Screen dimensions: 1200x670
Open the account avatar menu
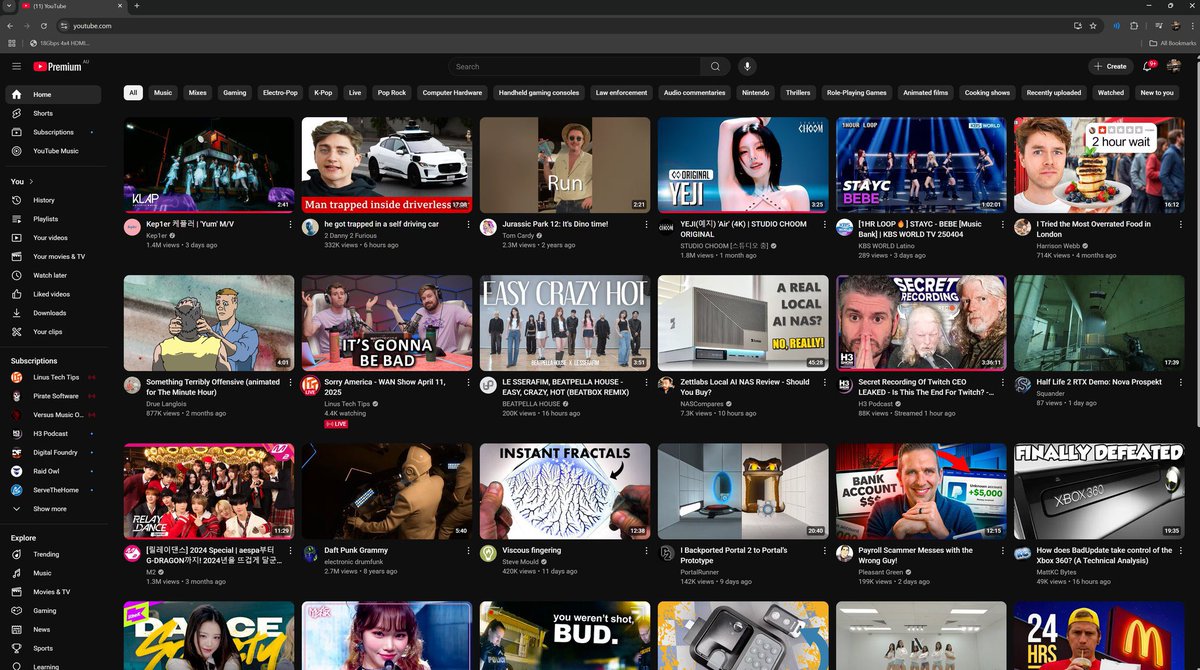pos(1175,66)
